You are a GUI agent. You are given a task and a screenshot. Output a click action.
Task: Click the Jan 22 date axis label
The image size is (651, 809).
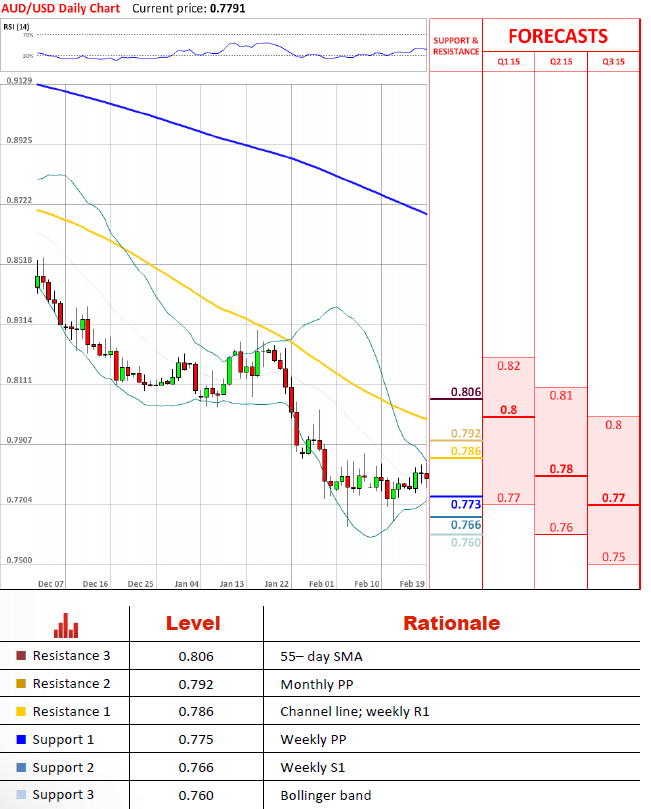pos(276,584)
